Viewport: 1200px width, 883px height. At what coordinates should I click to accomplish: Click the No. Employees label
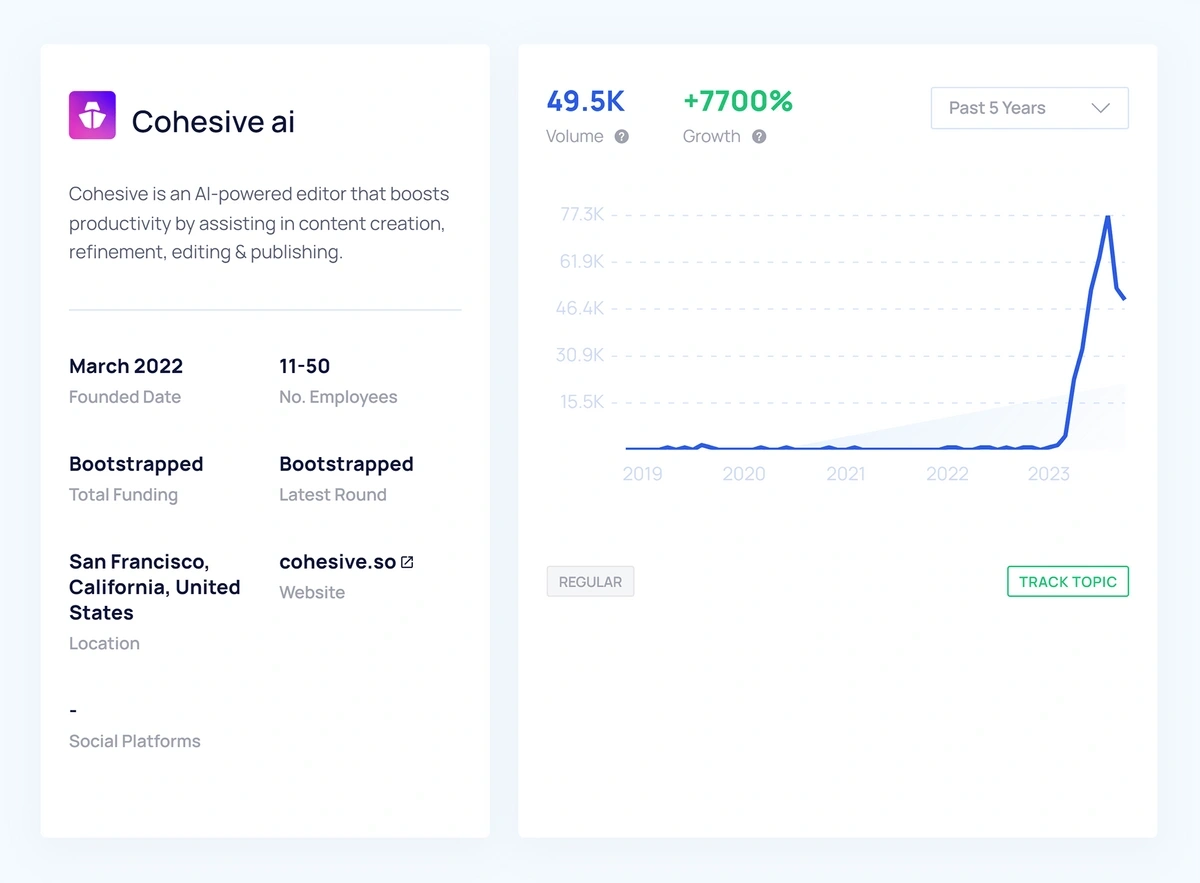338,397
